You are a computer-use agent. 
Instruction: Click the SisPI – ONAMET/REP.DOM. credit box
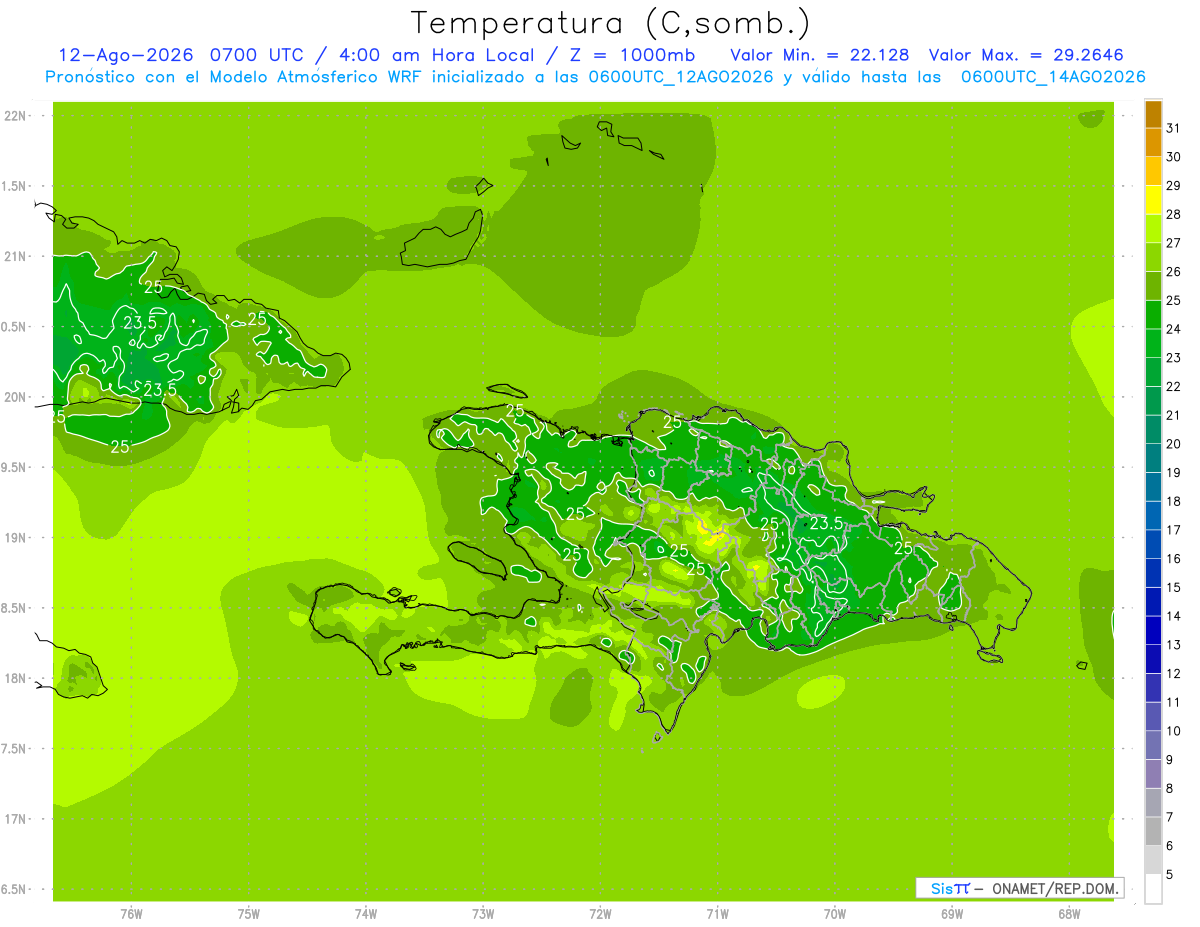tap(1019, 888)
